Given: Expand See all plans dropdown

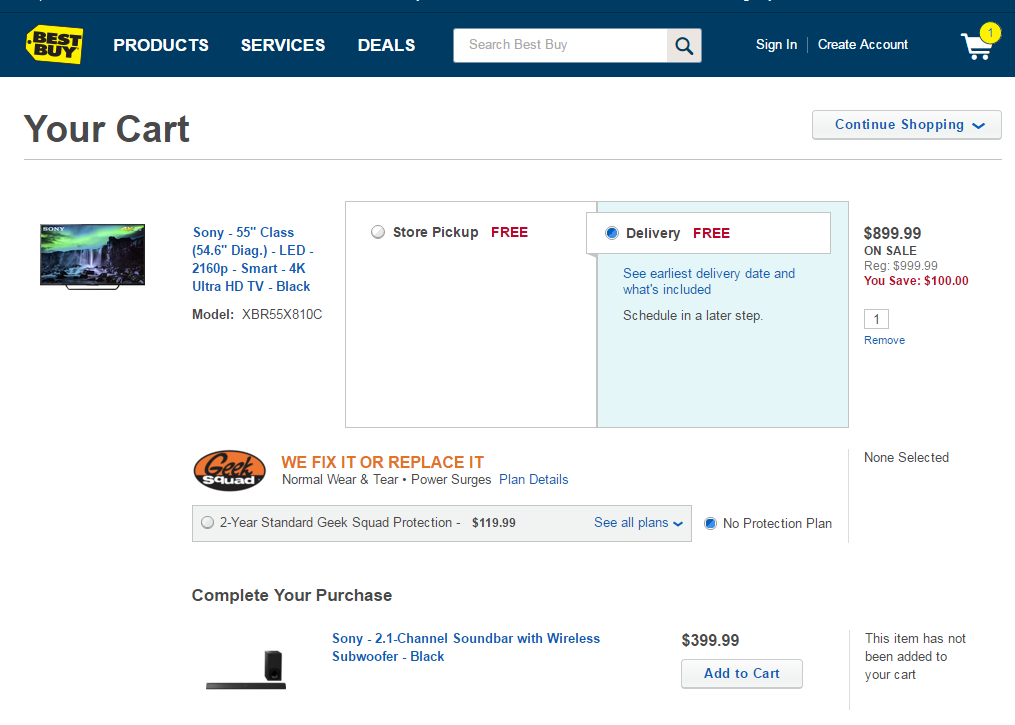Looking at the screenshot, I should pyautogui.click(x=638, y=522).
